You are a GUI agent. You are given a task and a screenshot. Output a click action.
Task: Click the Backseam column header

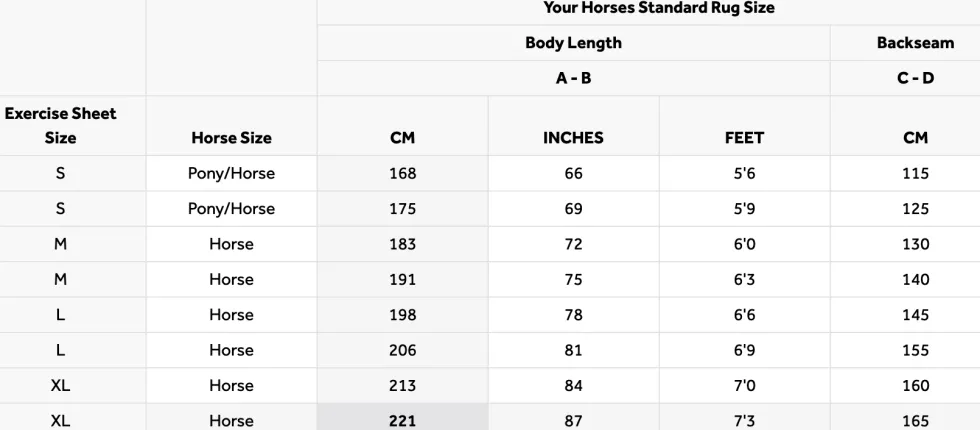(x=915, y=43)
